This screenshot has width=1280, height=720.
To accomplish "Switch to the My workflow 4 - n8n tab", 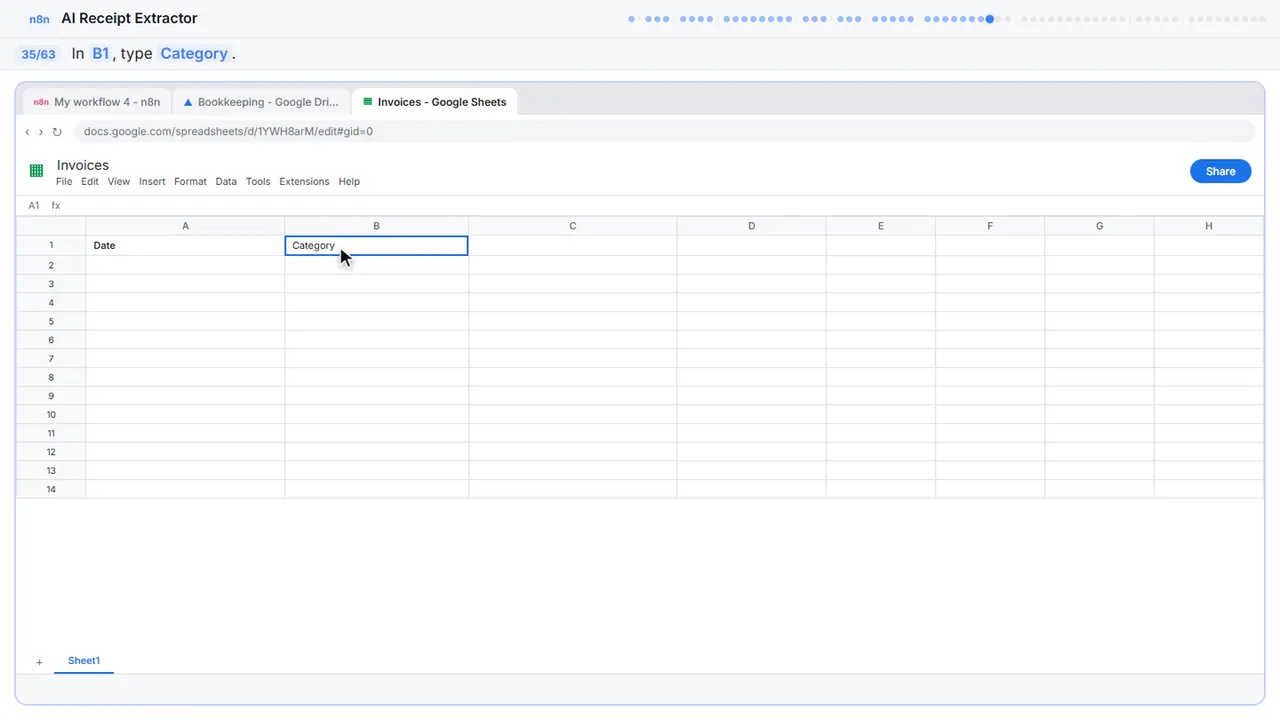I will (97, 102).
